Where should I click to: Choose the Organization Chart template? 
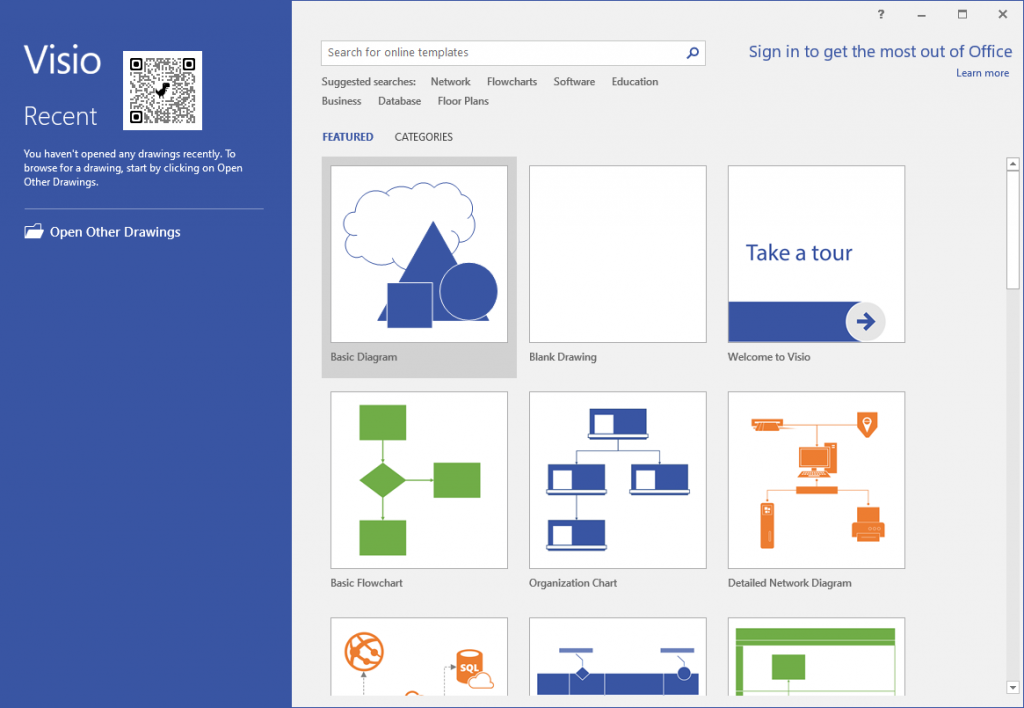(x=617, y=480)
